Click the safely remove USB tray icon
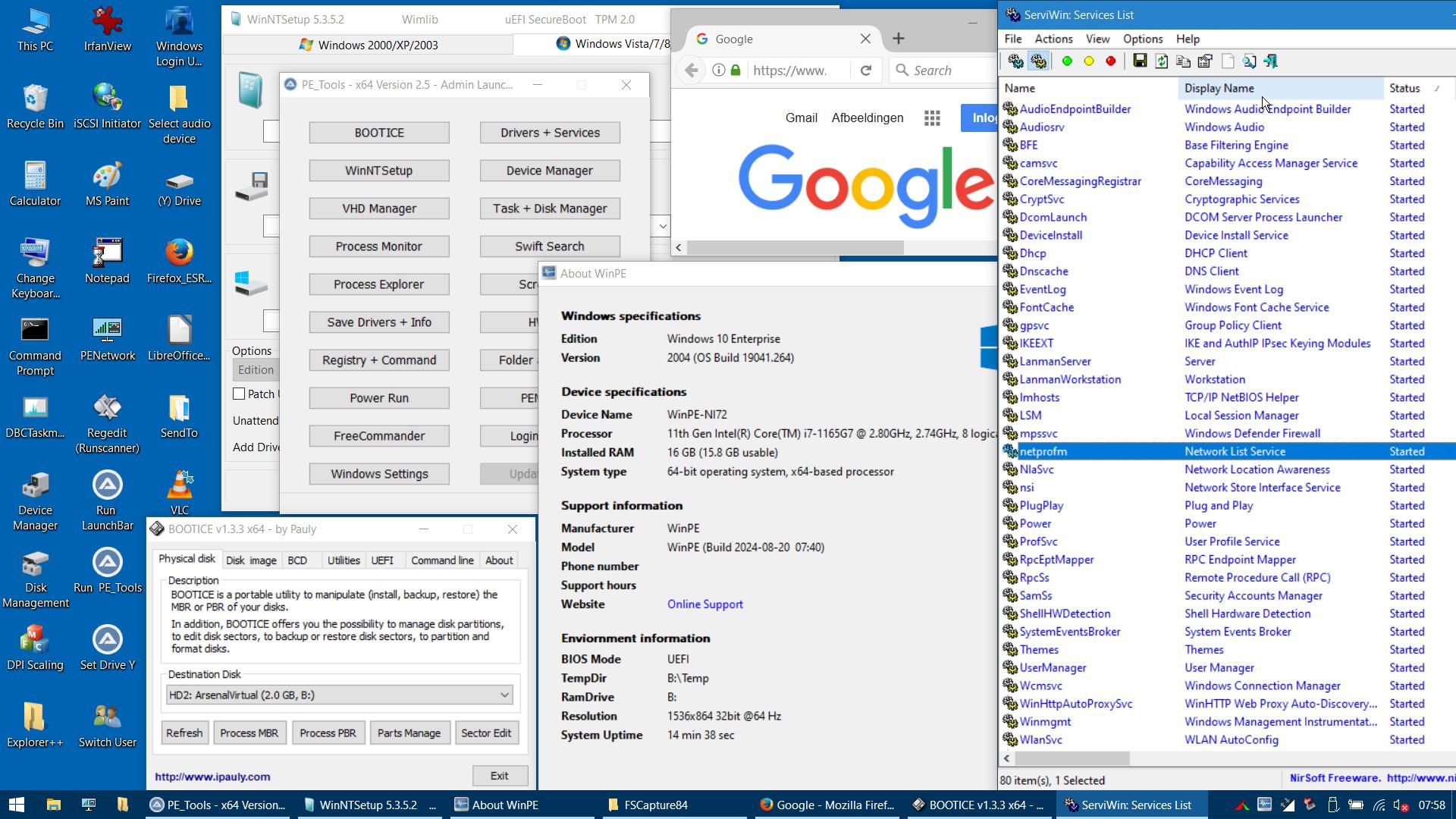This screenshot has height=819, width=1456. [1333, 805]
